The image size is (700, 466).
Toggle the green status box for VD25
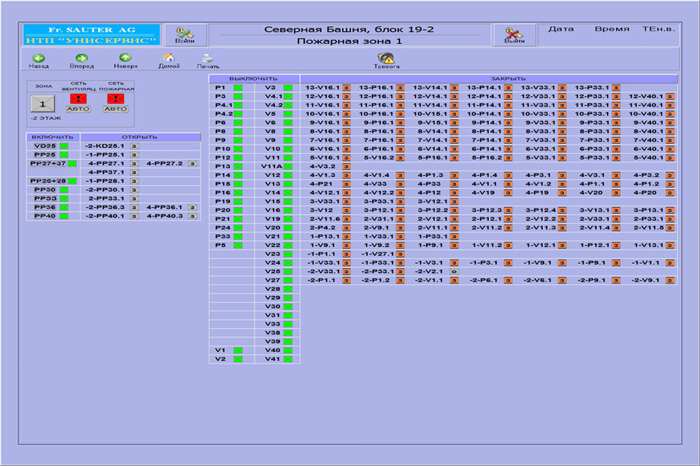pos(64,146)
